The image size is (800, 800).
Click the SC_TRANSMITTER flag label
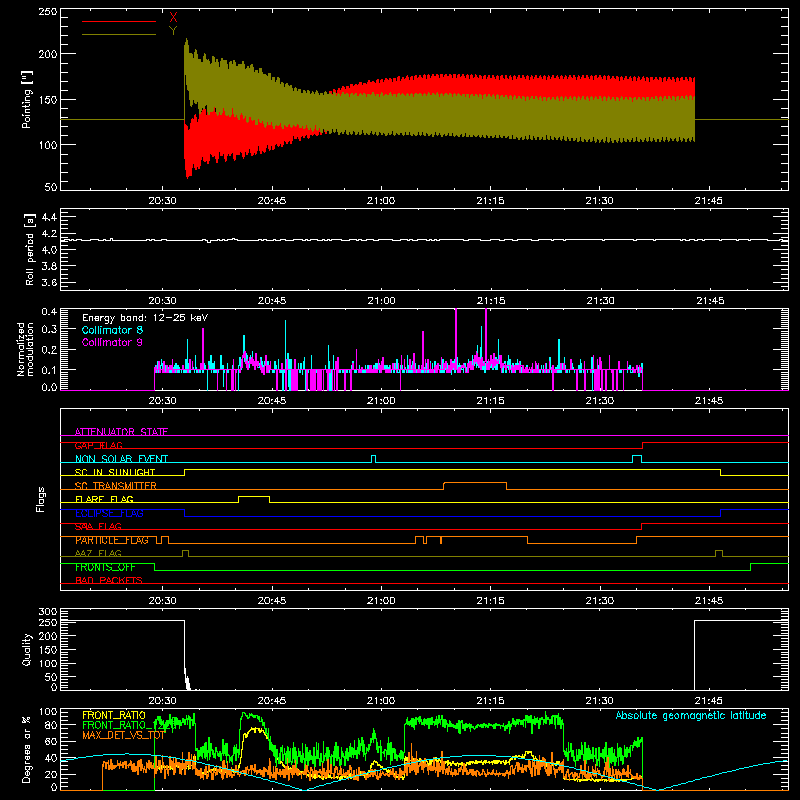pos(116,485)
